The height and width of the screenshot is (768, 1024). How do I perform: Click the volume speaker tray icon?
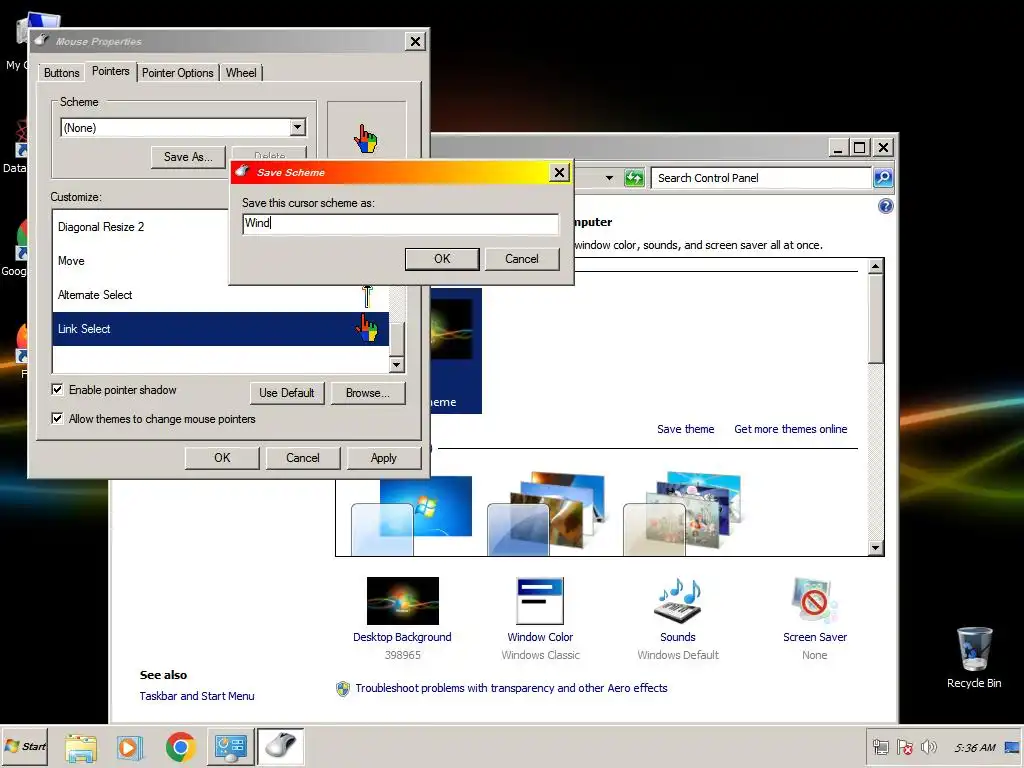pos(928,747)
